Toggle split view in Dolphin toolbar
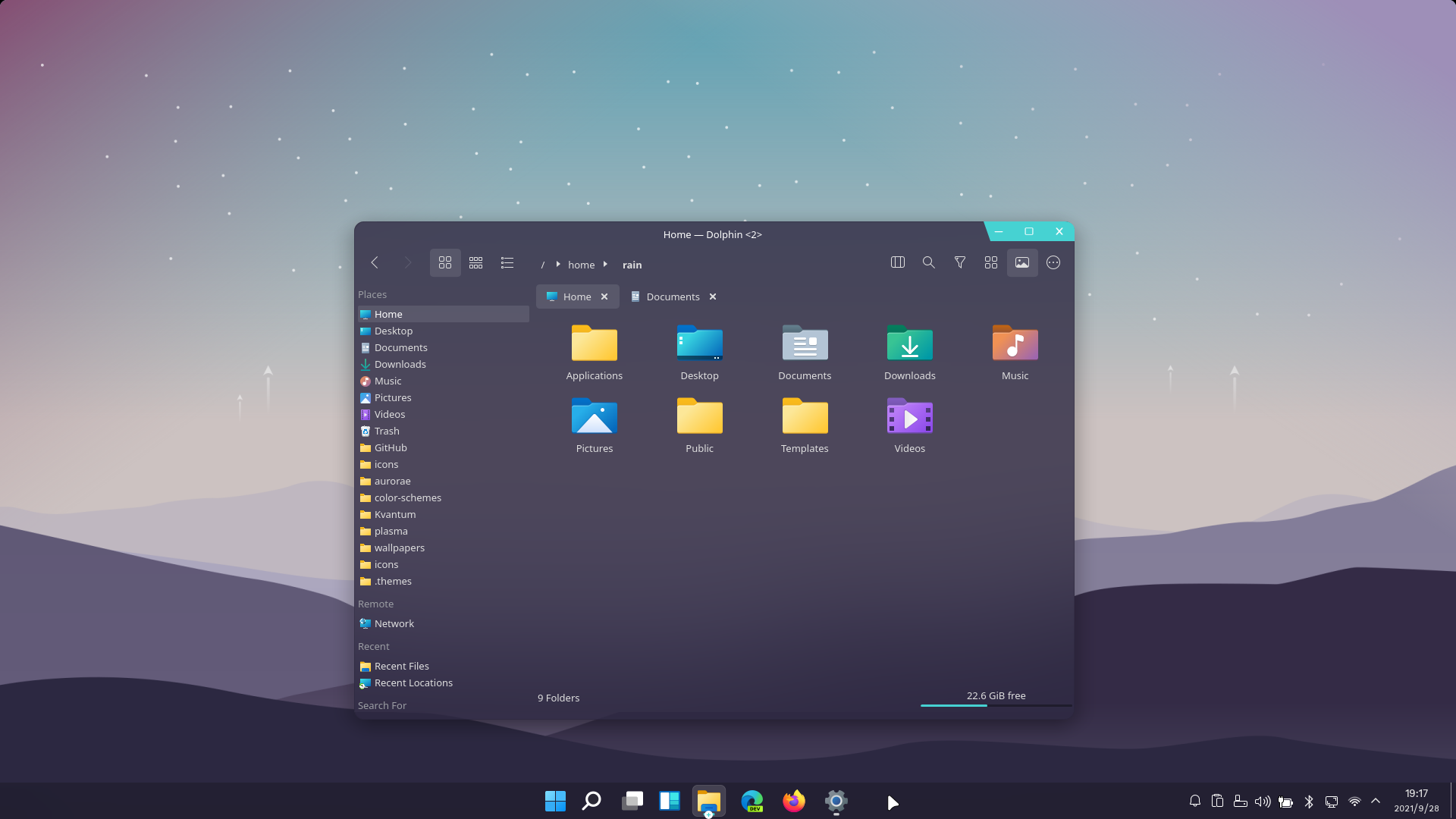 [x=898, y=262]
